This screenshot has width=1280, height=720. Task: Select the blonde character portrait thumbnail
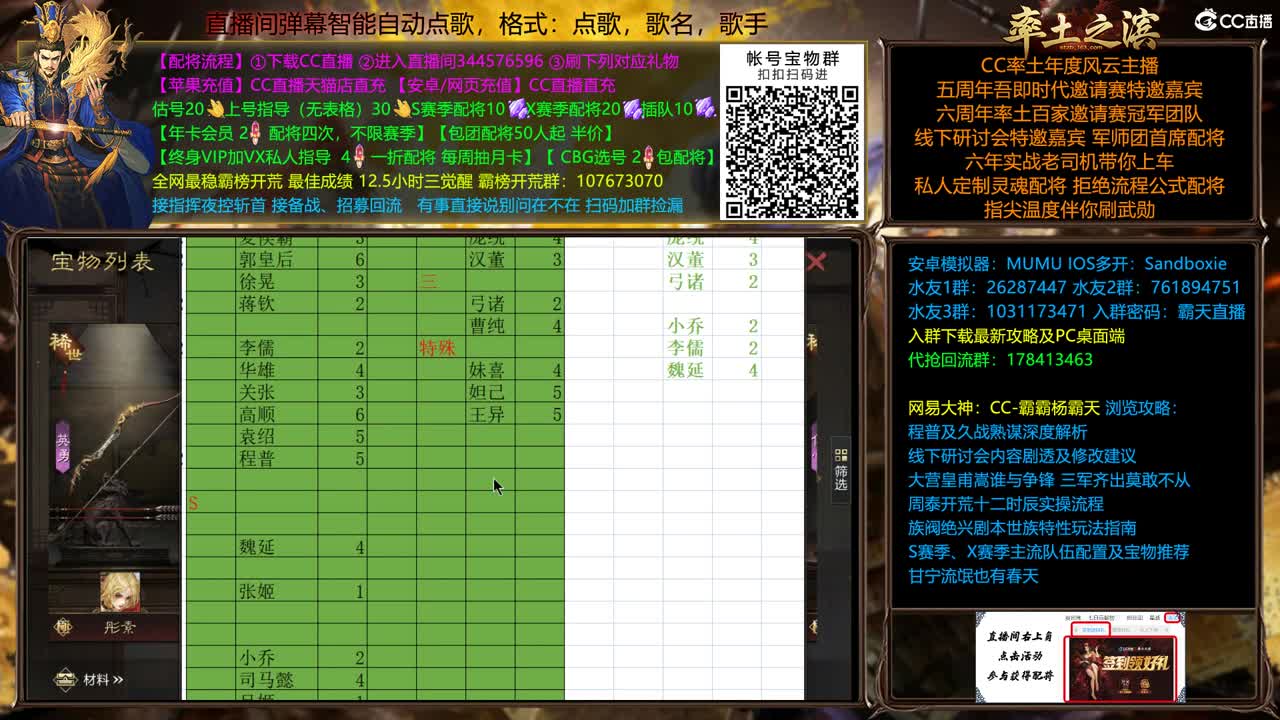pos(120,592)
